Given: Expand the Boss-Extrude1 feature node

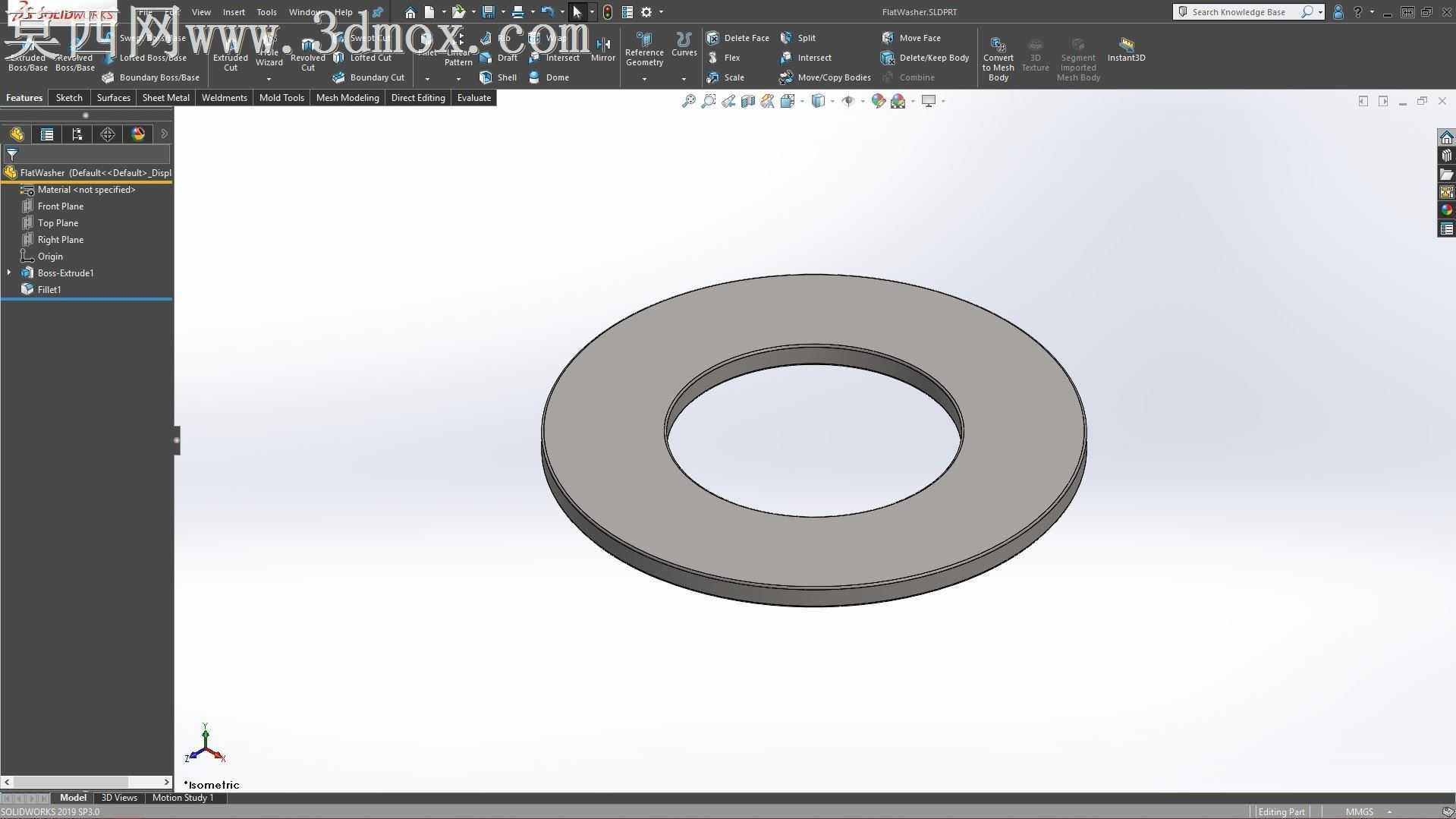Looking at the screenshot, I should coord(9,272).
